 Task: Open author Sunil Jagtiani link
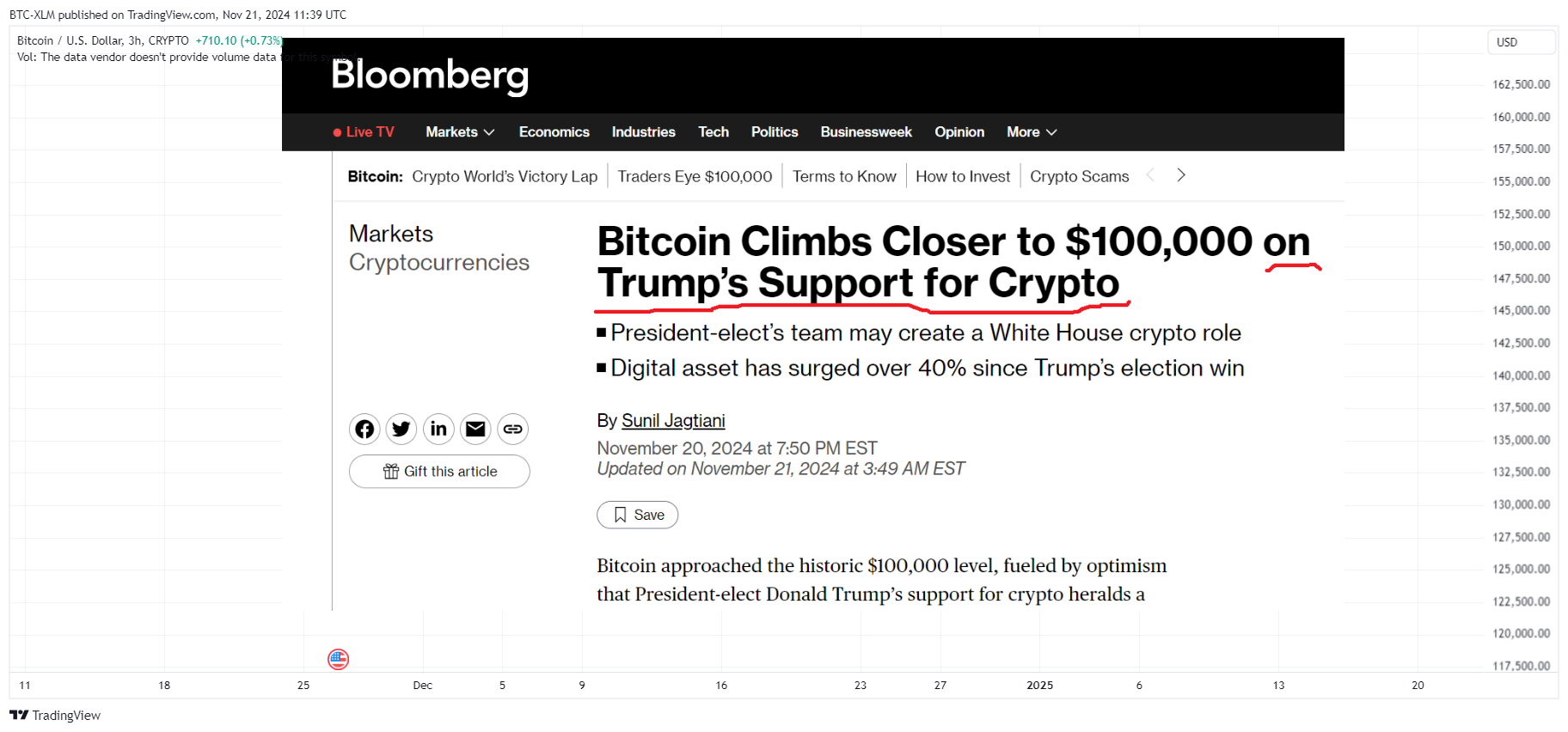(673, 421)
